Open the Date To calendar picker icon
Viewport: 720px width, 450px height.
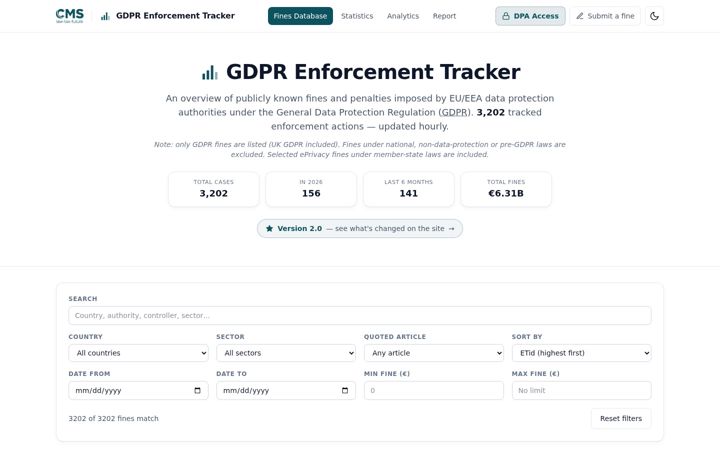click(x=345, y=390)
